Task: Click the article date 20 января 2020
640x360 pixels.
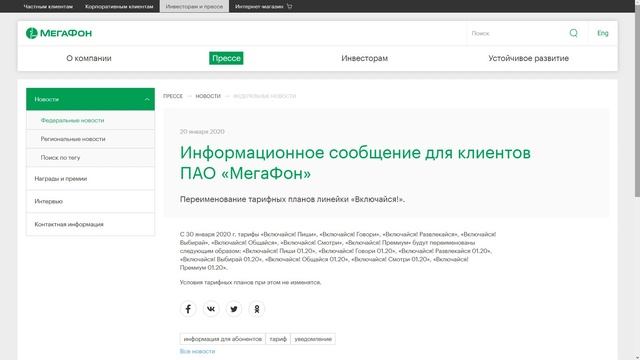Action: (x=202, y=131)
